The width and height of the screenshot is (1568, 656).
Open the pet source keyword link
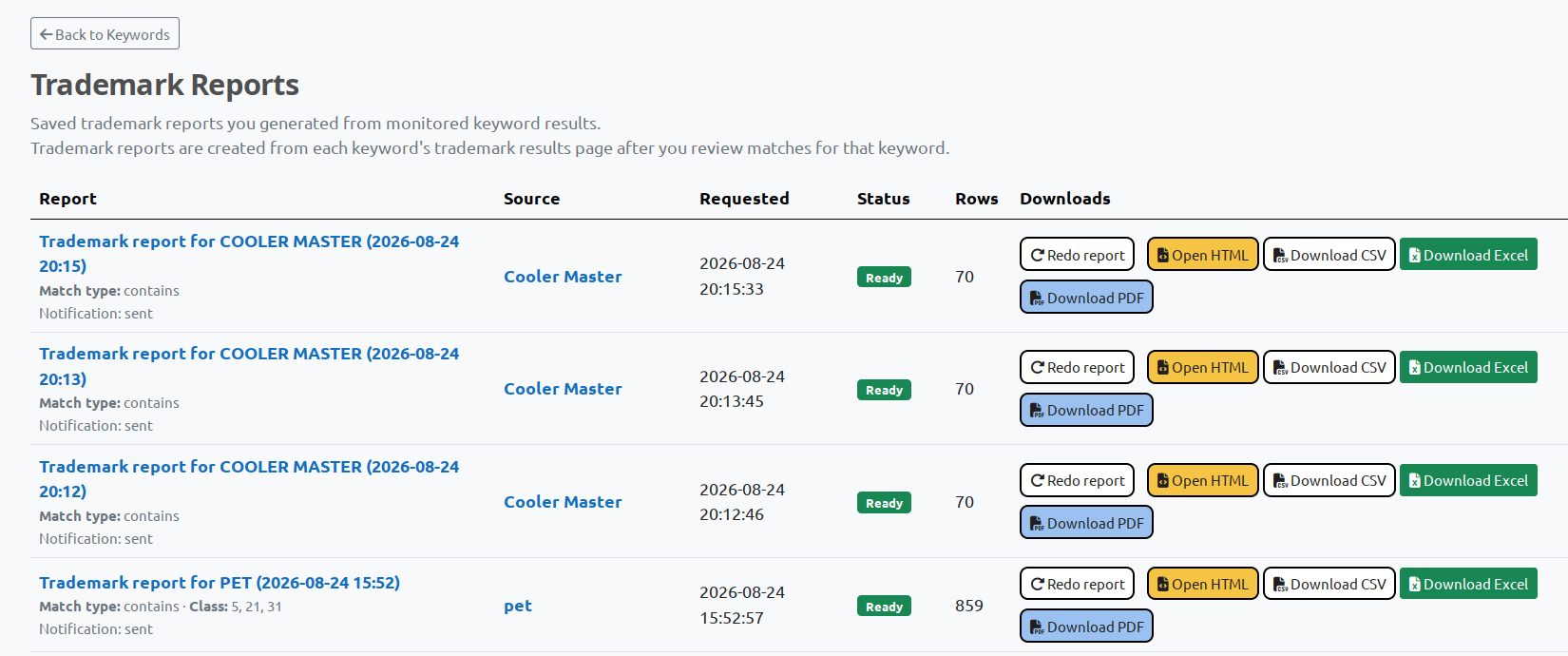[518, 606]
